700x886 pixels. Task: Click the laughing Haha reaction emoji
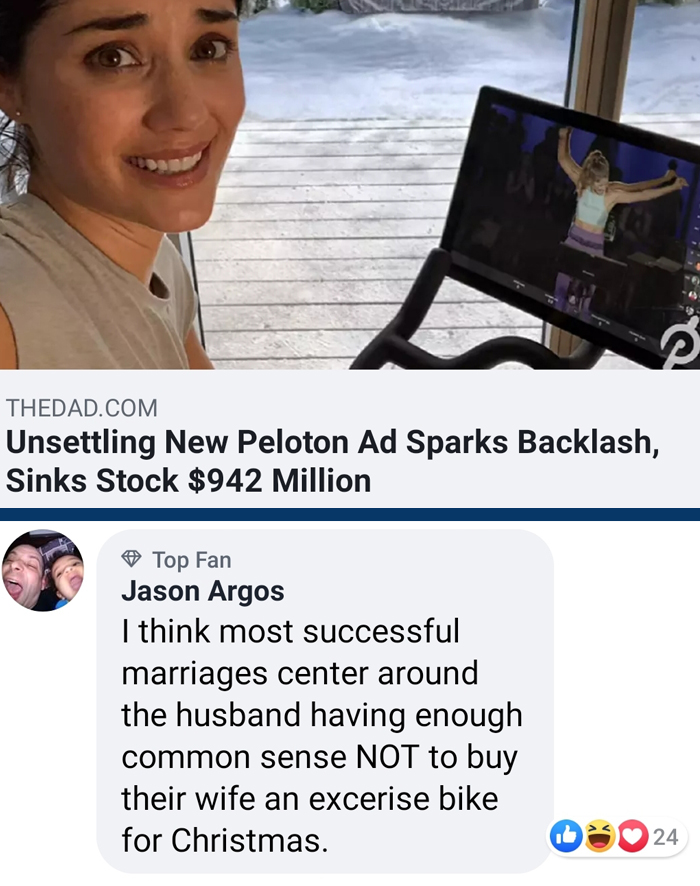[599, 836]
